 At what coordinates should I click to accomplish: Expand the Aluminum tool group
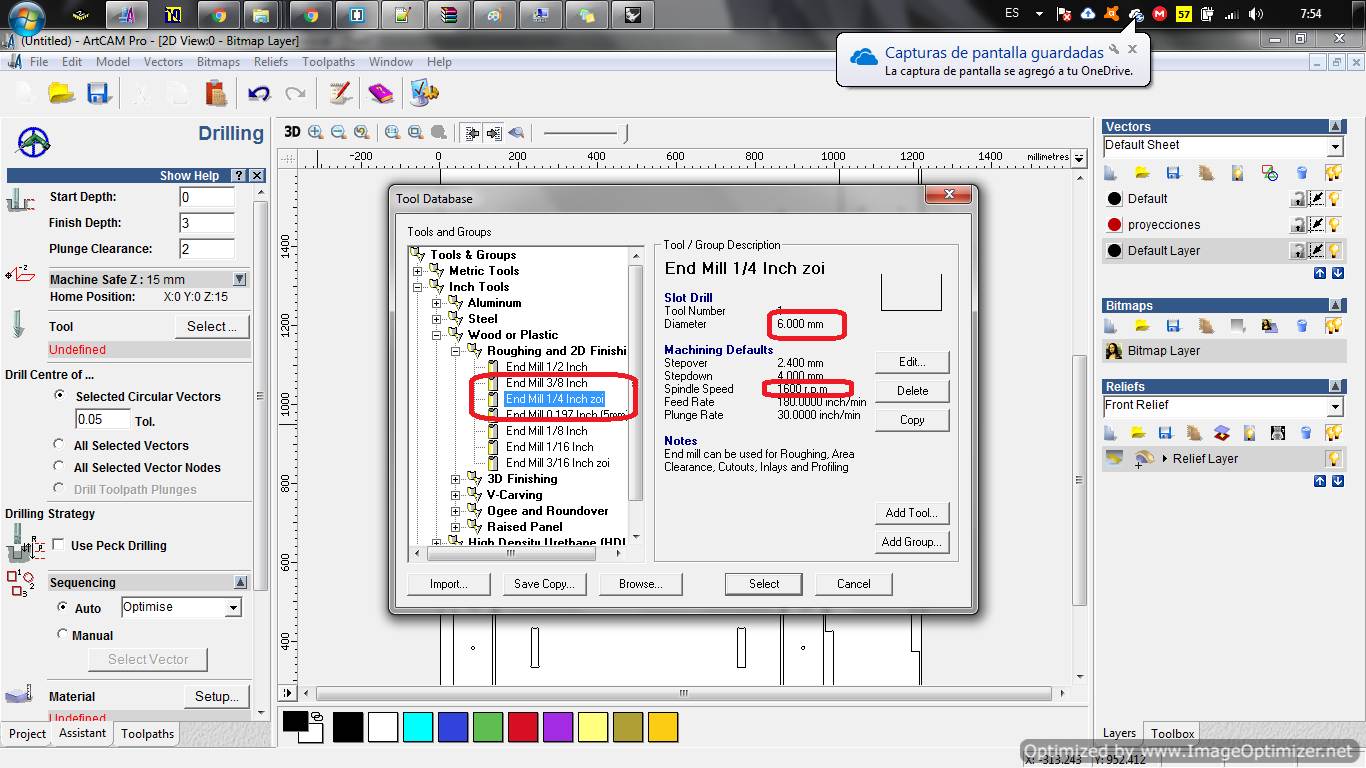pyautogui.click(x=437, y=303)
